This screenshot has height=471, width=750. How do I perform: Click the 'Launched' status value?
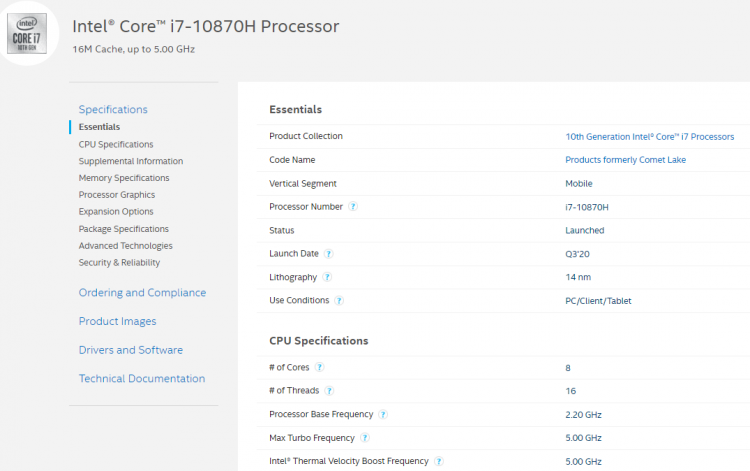(x=585, y=230)
